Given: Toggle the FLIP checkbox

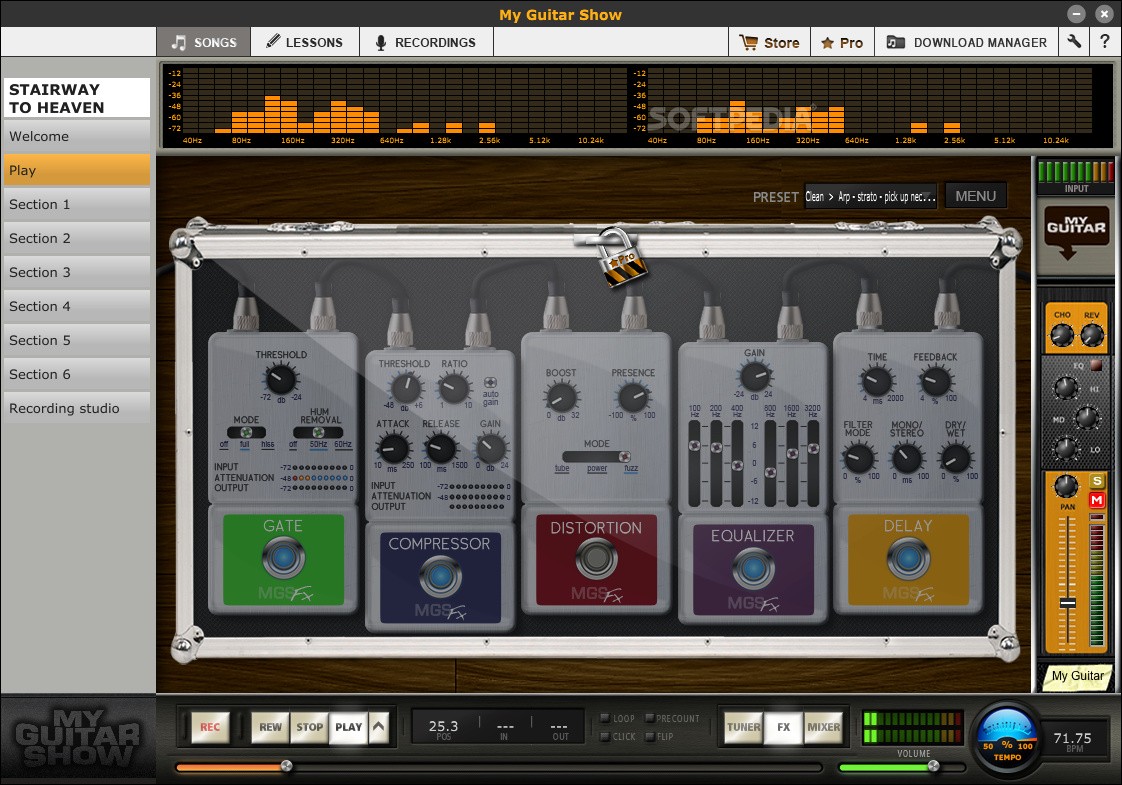Looking at the screenshot, I should point(649,736).
